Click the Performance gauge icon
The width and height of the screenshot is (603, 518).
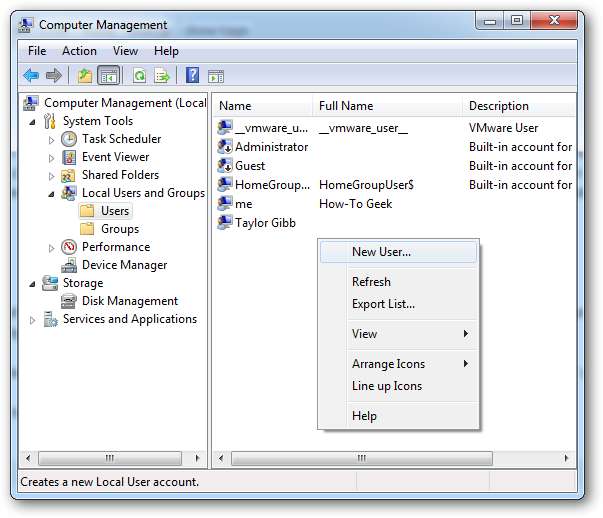pyautogui.click(x=69, y=247)
